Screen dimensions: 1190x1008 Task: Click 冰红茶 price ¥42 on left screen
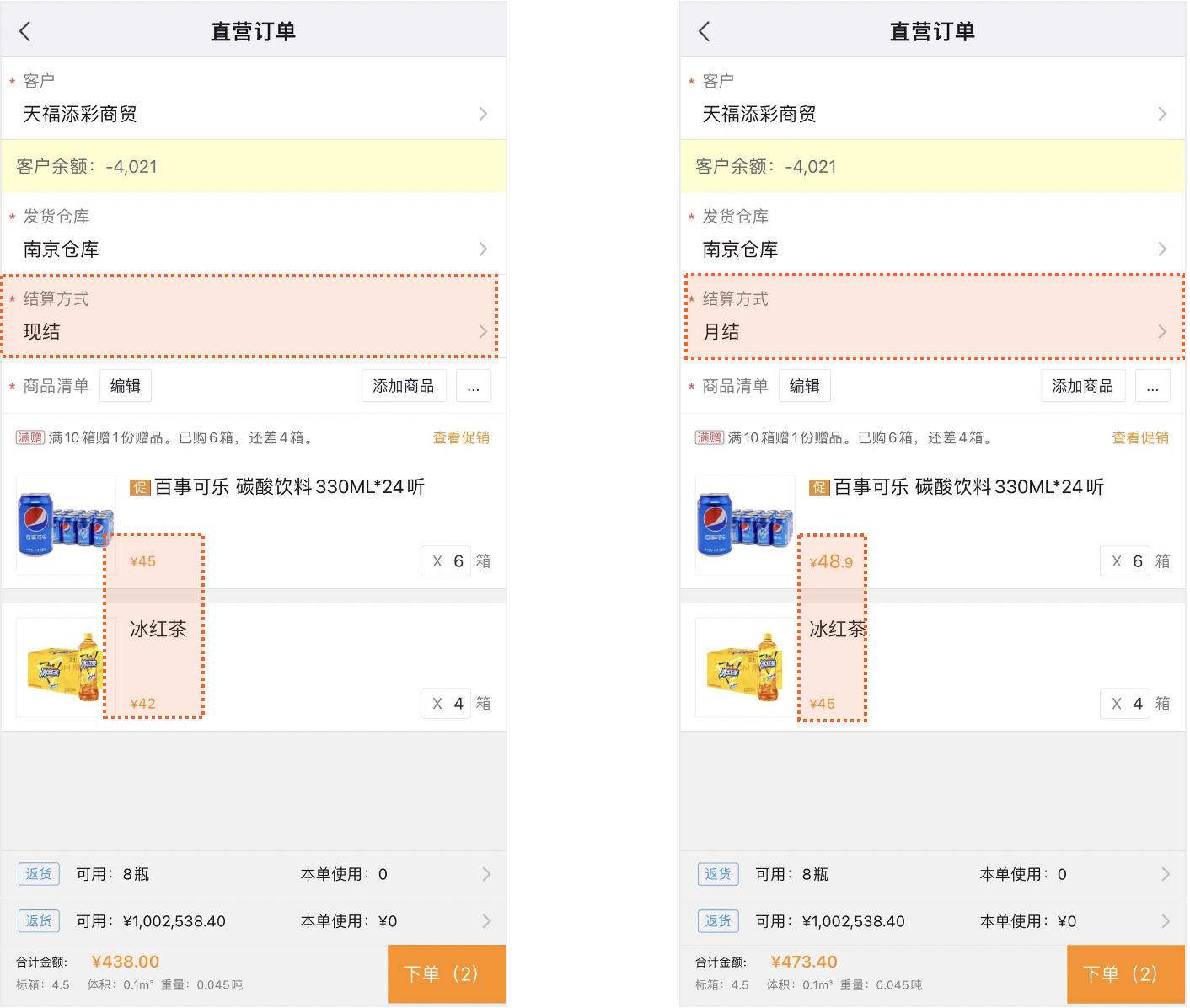coord(143,704)
